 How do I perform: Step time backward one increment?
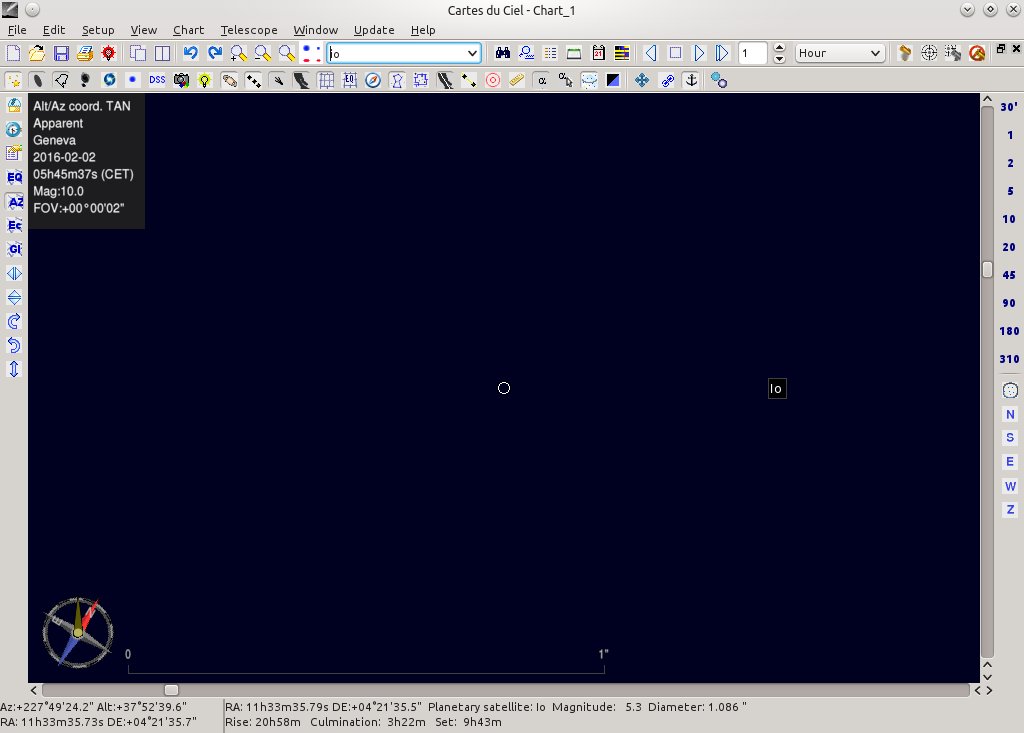coord(651,53)
